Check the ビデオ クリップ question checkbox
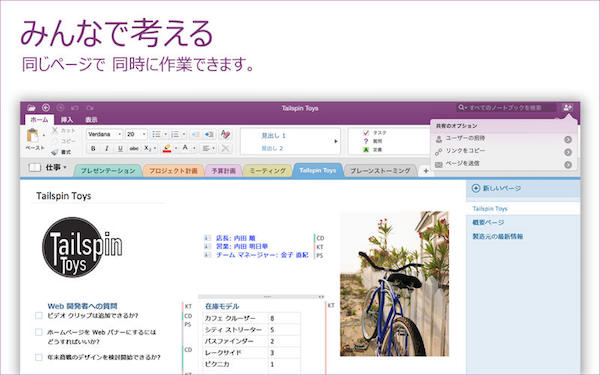This screenshot has width=600, height=375. pyautogui.click(x=39, y=316)
